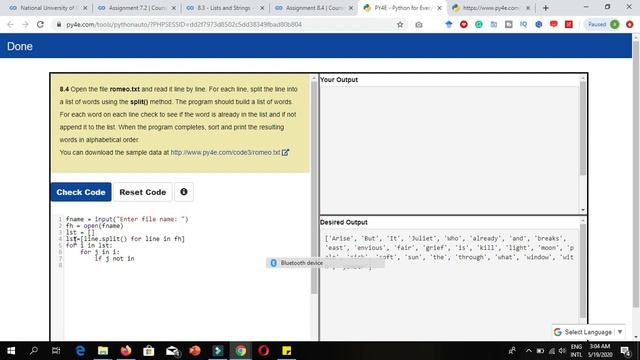Click the Desired Output label
Viewport: 640px width, 360px height.
(x=344, y=222)
